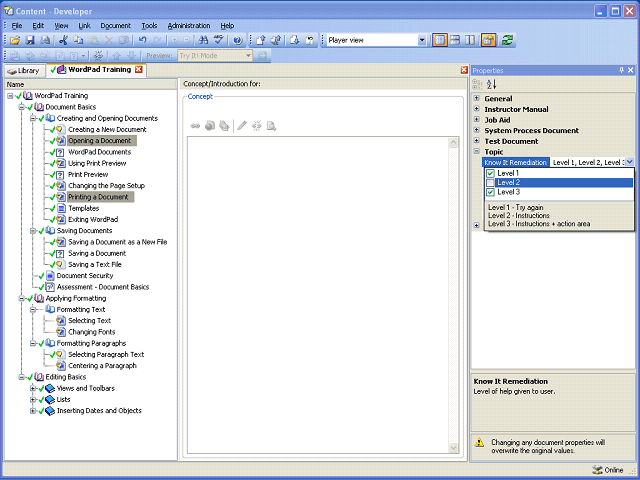Click the Find binoculars icon
Image resolution: width=640 pixels, height=480 pixels.
tap(203, 40)
